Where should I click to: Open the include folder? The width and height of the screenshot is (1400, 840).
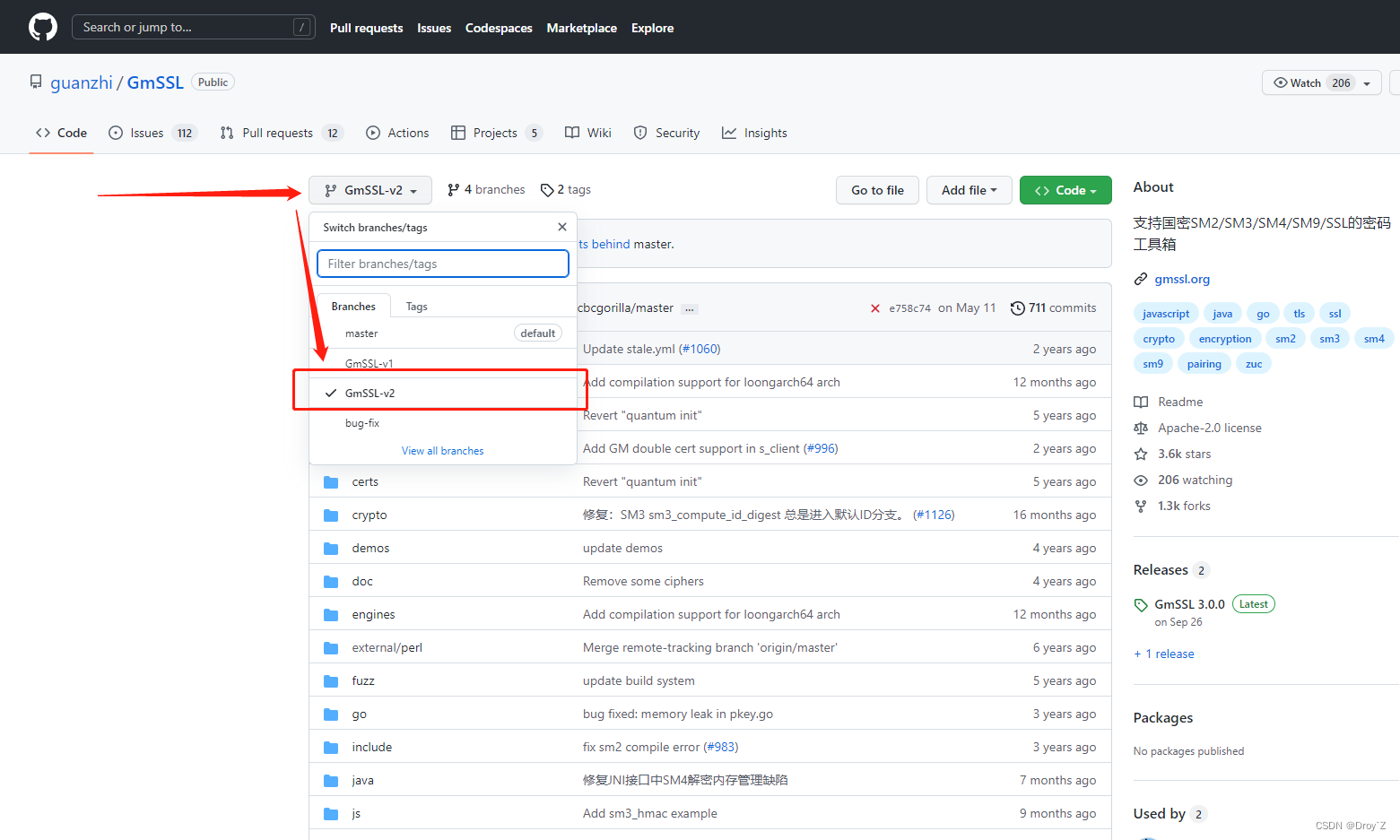pyautogui.click(x=371, y=747)
